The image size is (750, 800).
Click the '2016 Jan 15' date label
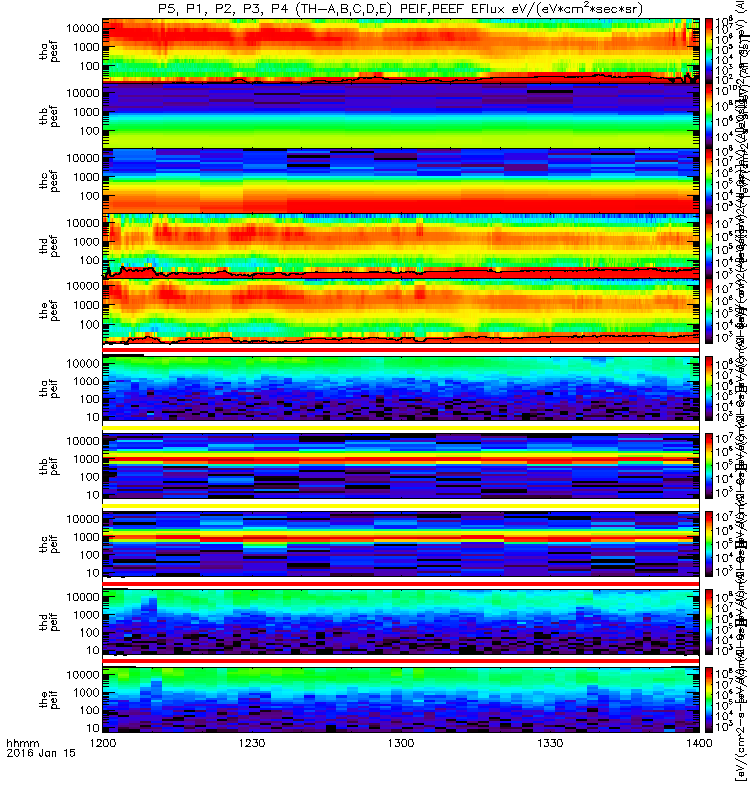click(41, 753)
